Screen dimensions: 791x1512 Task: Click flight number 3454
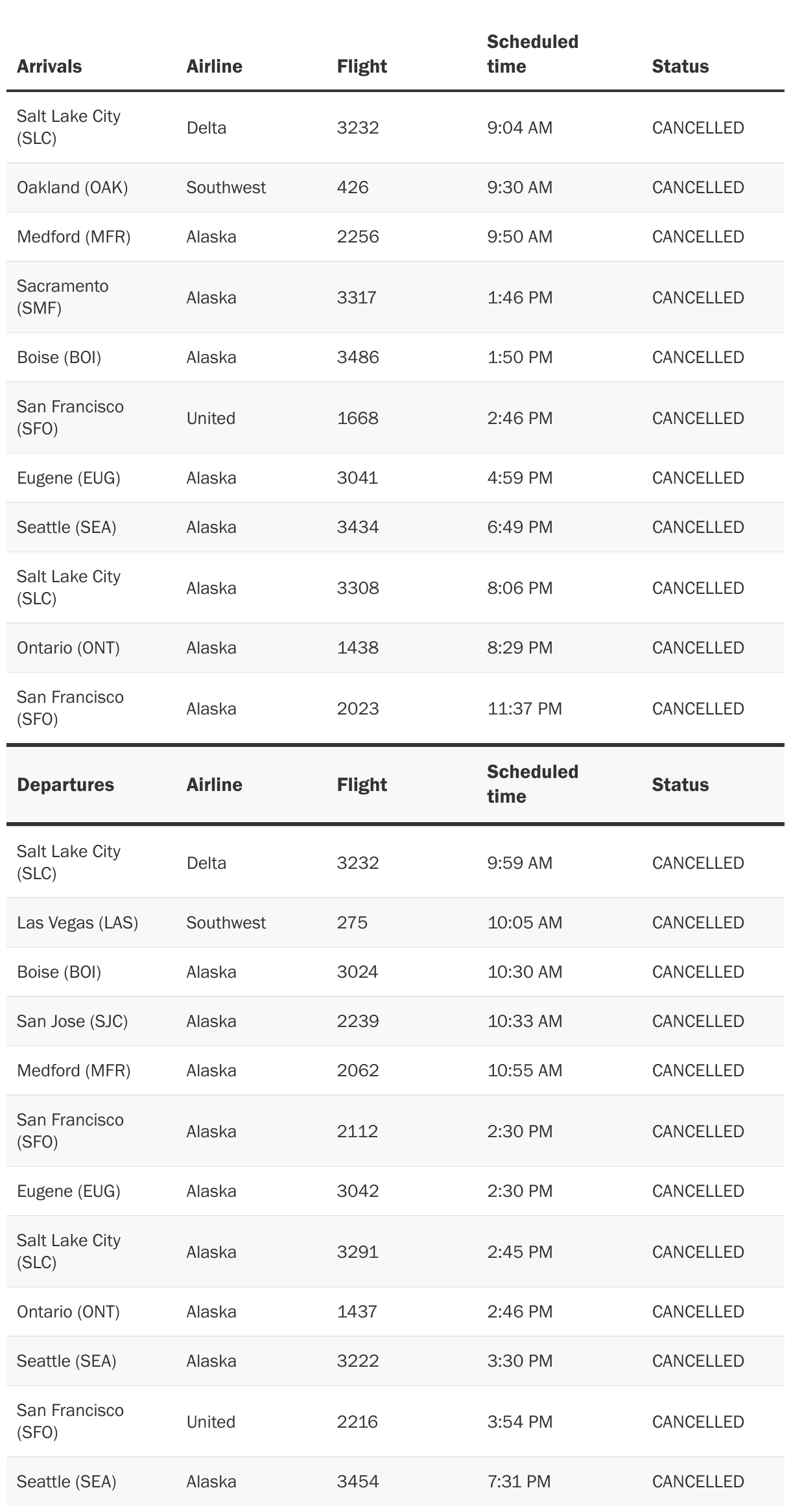click(x=358, y=1482)
